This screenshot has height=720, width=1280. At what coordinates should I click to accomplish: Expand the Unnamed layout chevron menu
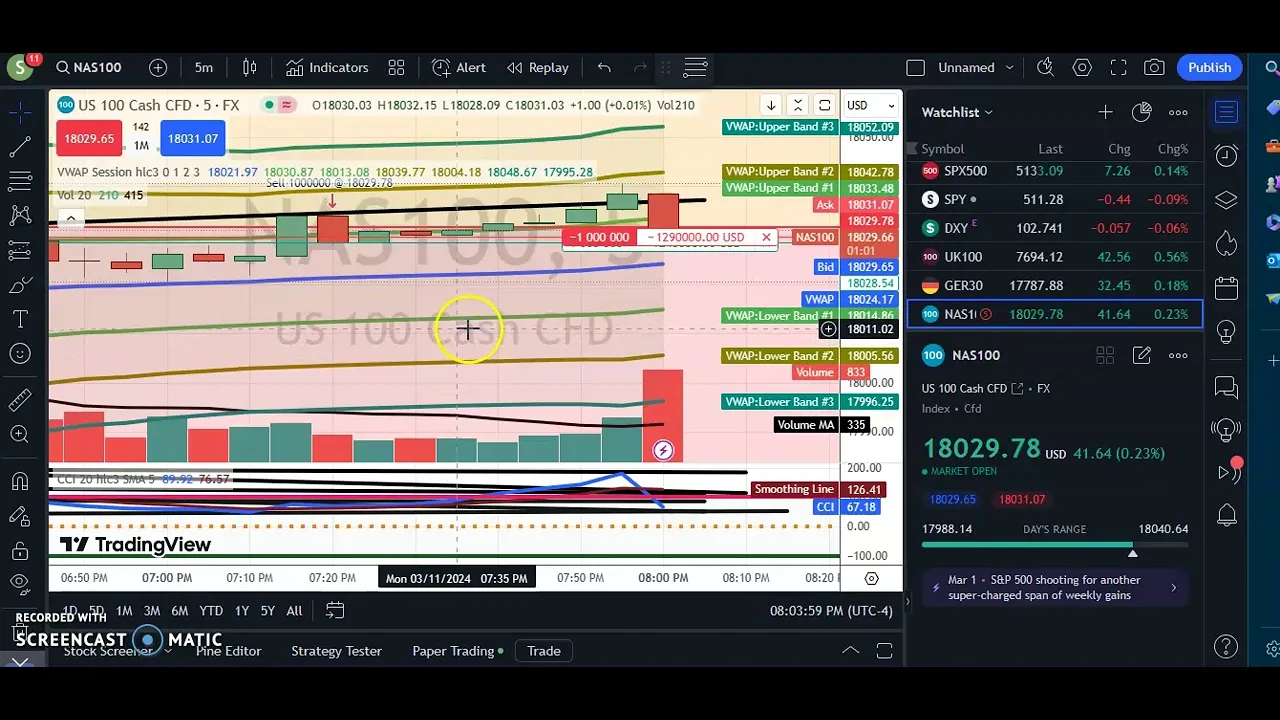pyautogui.click(x=1009, y=68)
